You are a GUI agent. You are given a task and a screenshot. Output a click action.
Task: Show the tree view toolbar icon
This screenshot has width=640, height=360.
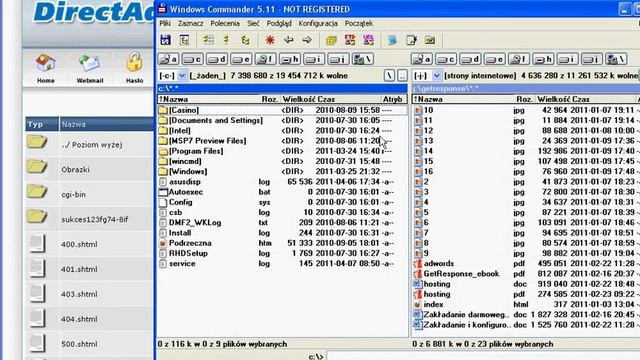pyautogui.click(x=245, y=40)
